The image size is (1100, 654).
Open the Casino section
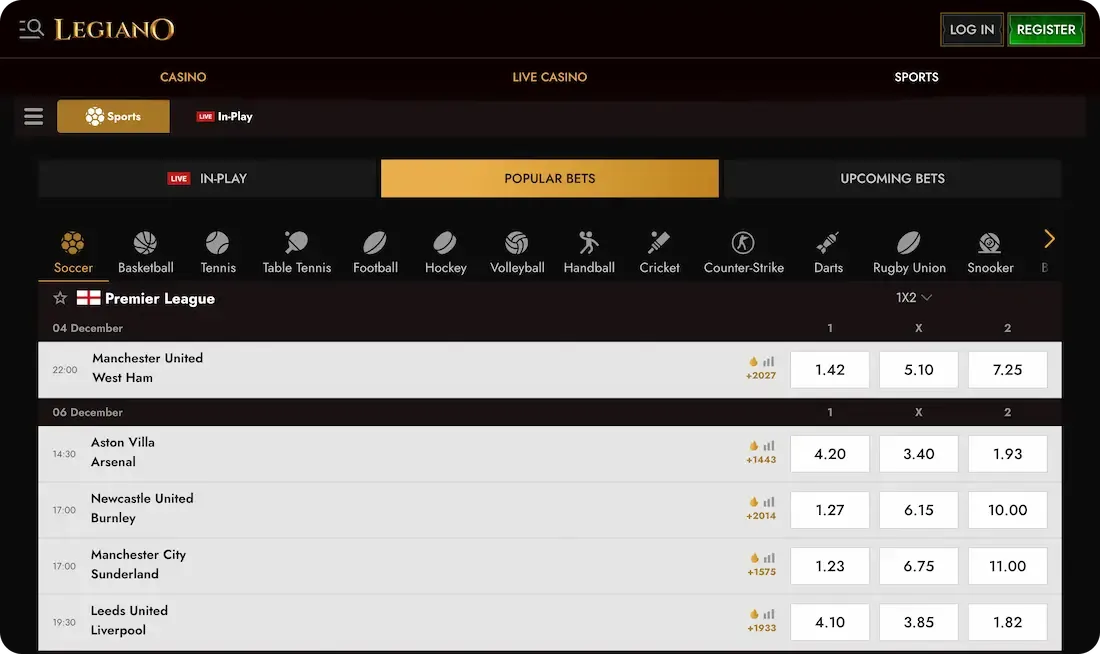point(183,76)
